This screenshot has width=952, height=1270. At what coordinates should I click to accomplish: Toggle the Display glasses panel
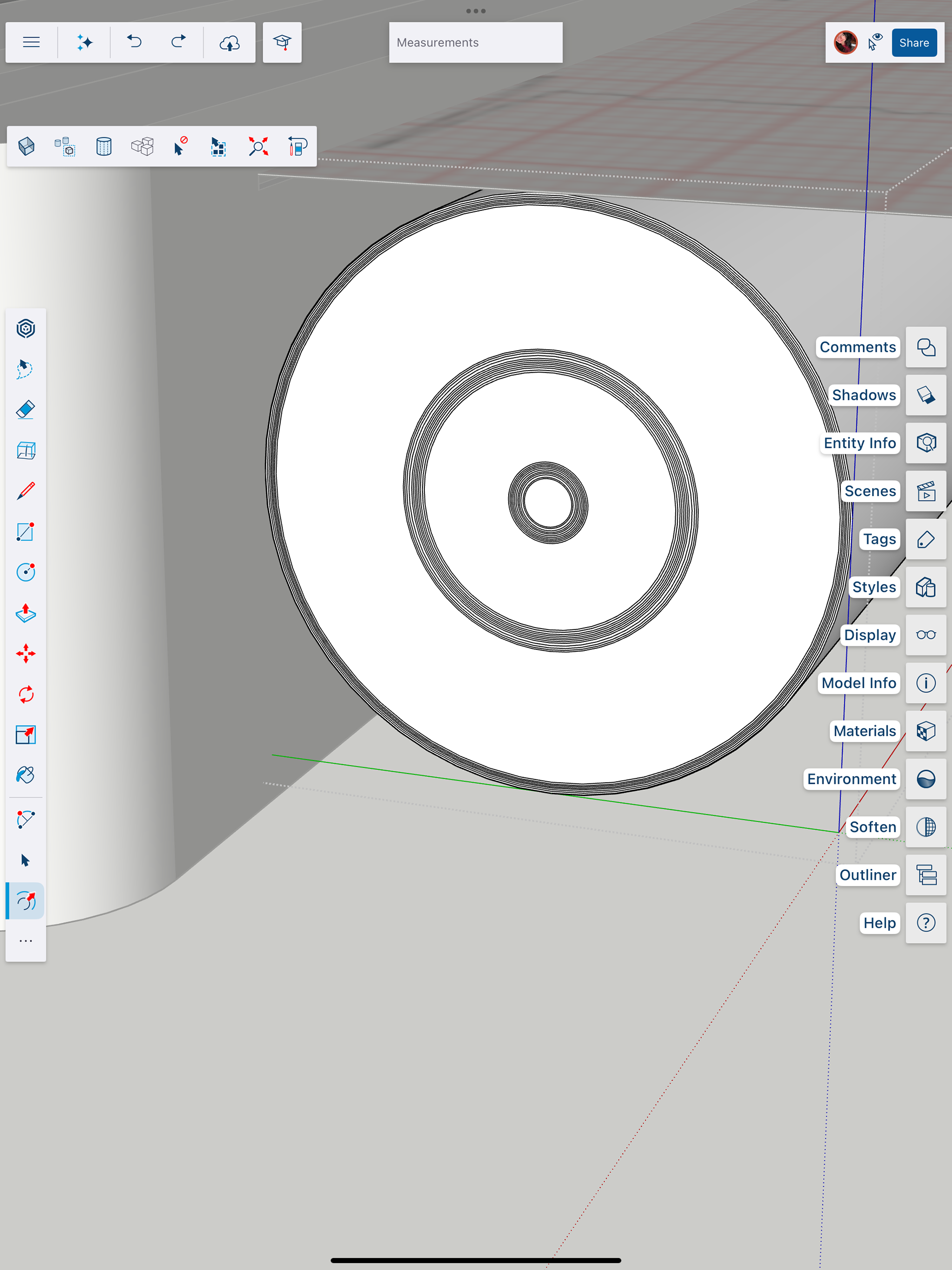click(x=926, y=635)
